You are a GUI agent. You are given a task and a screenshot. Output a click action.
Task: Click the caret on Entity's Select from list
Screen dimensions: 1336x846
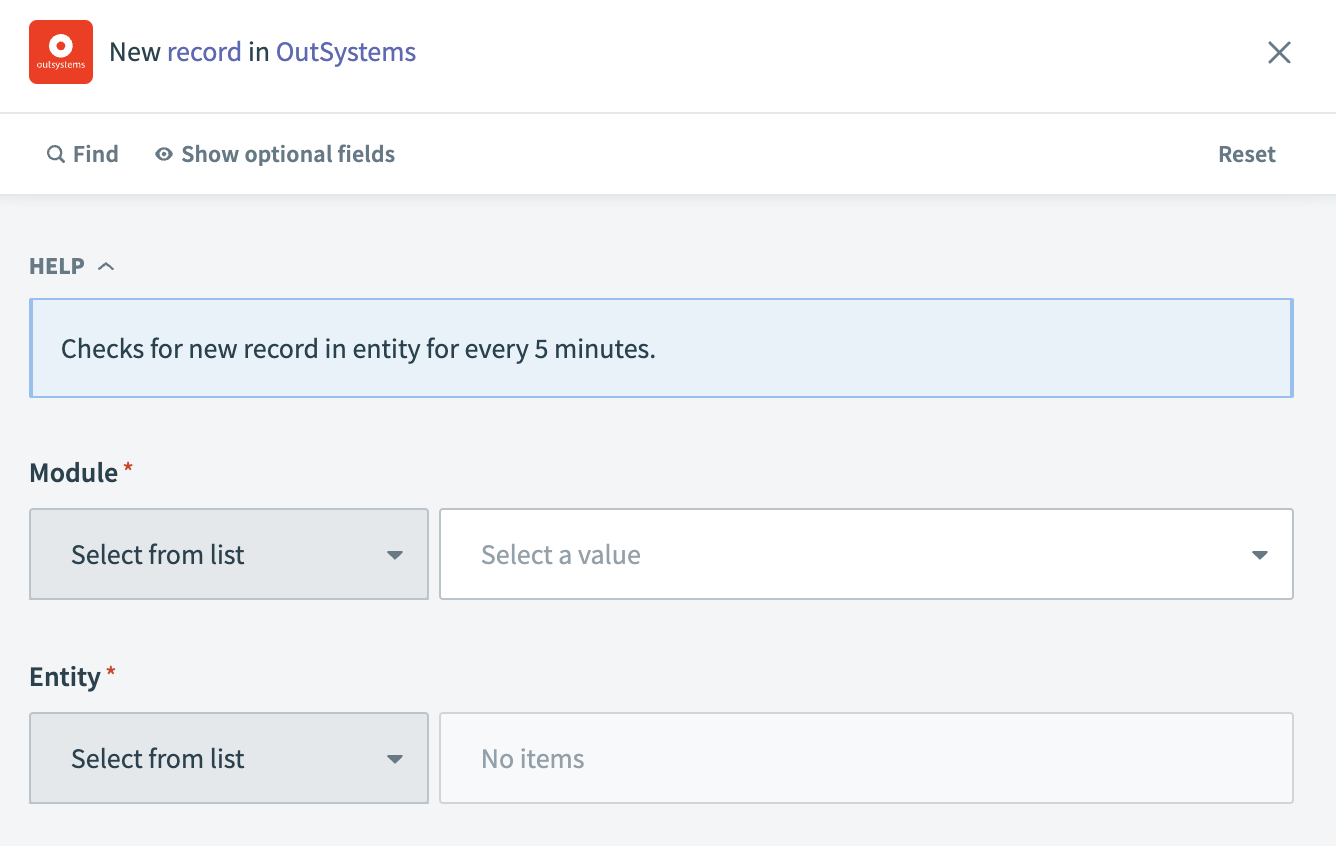click(x=395, y=759)
